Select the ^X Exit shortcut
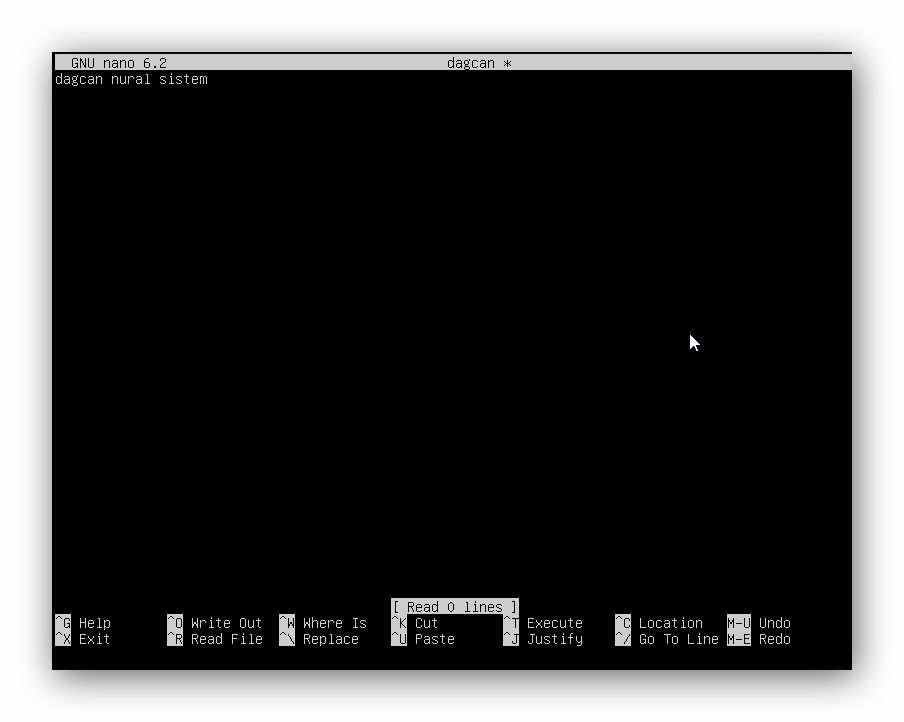Viewport: 904px width, 722px height. pos(83,639)
